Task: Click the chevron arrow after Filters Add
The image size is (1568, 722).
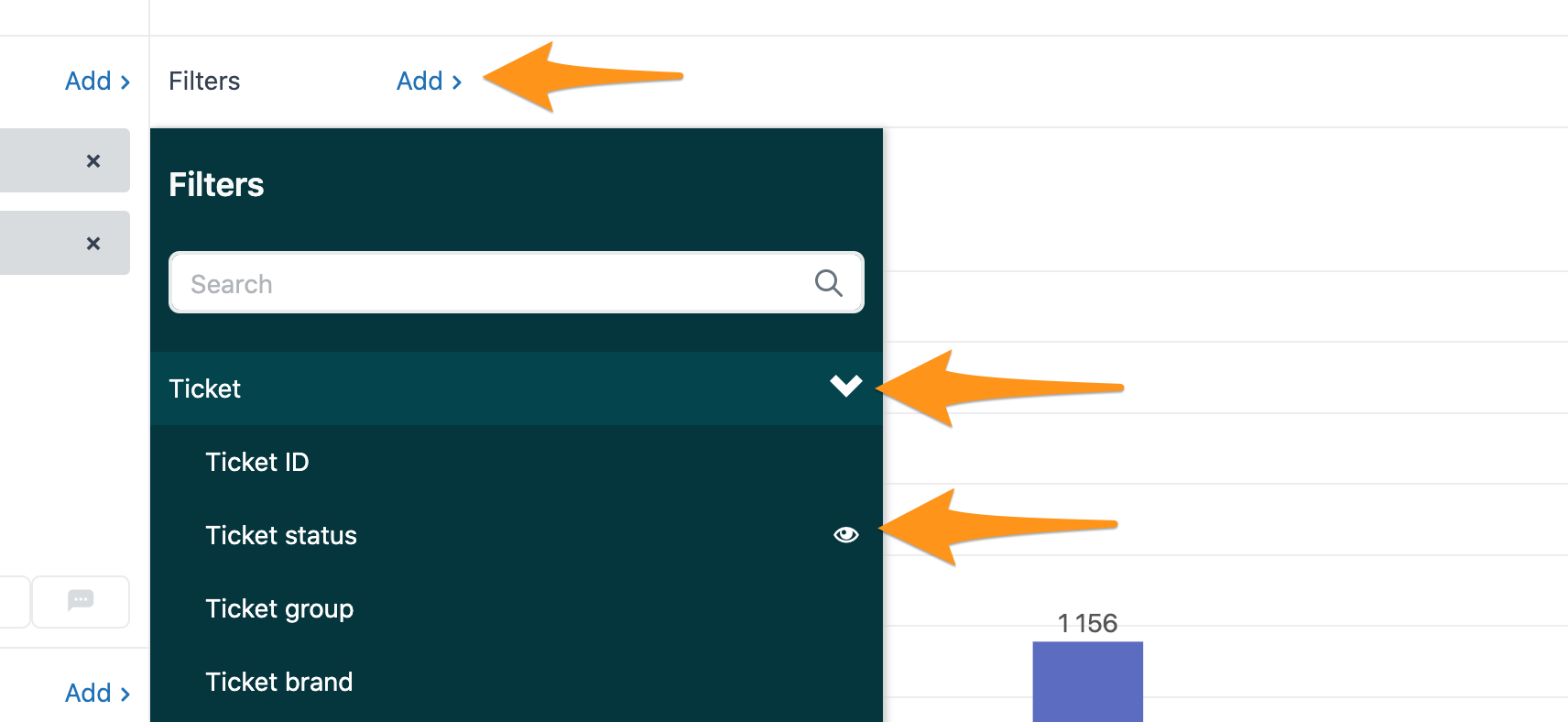Action: tap(457, 82)
